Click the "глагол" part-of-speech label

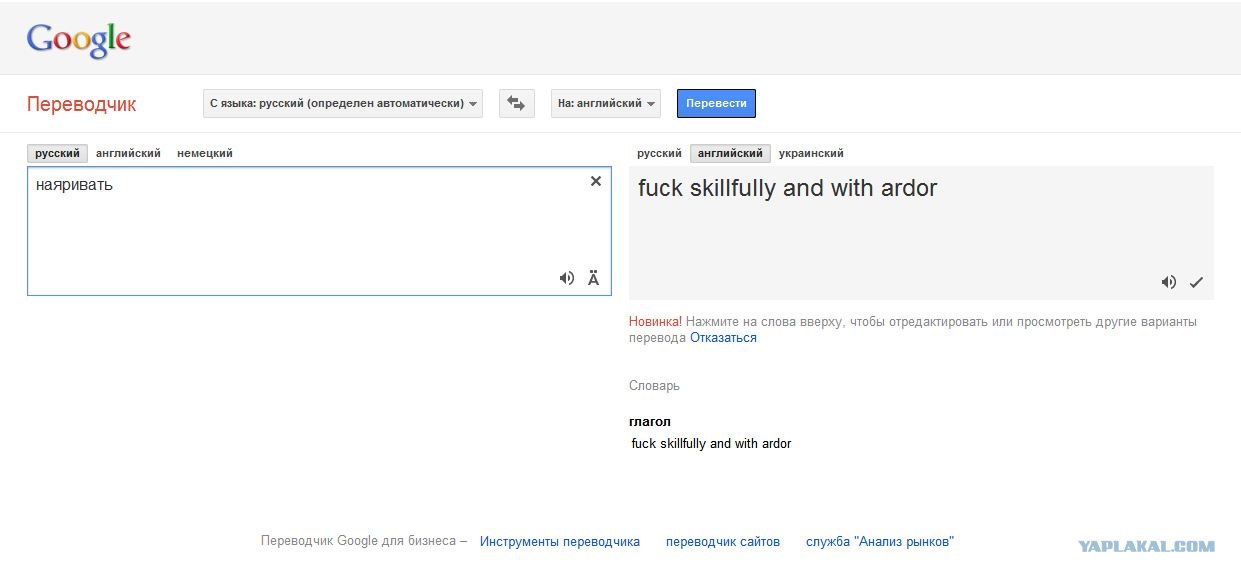[650, 421]
